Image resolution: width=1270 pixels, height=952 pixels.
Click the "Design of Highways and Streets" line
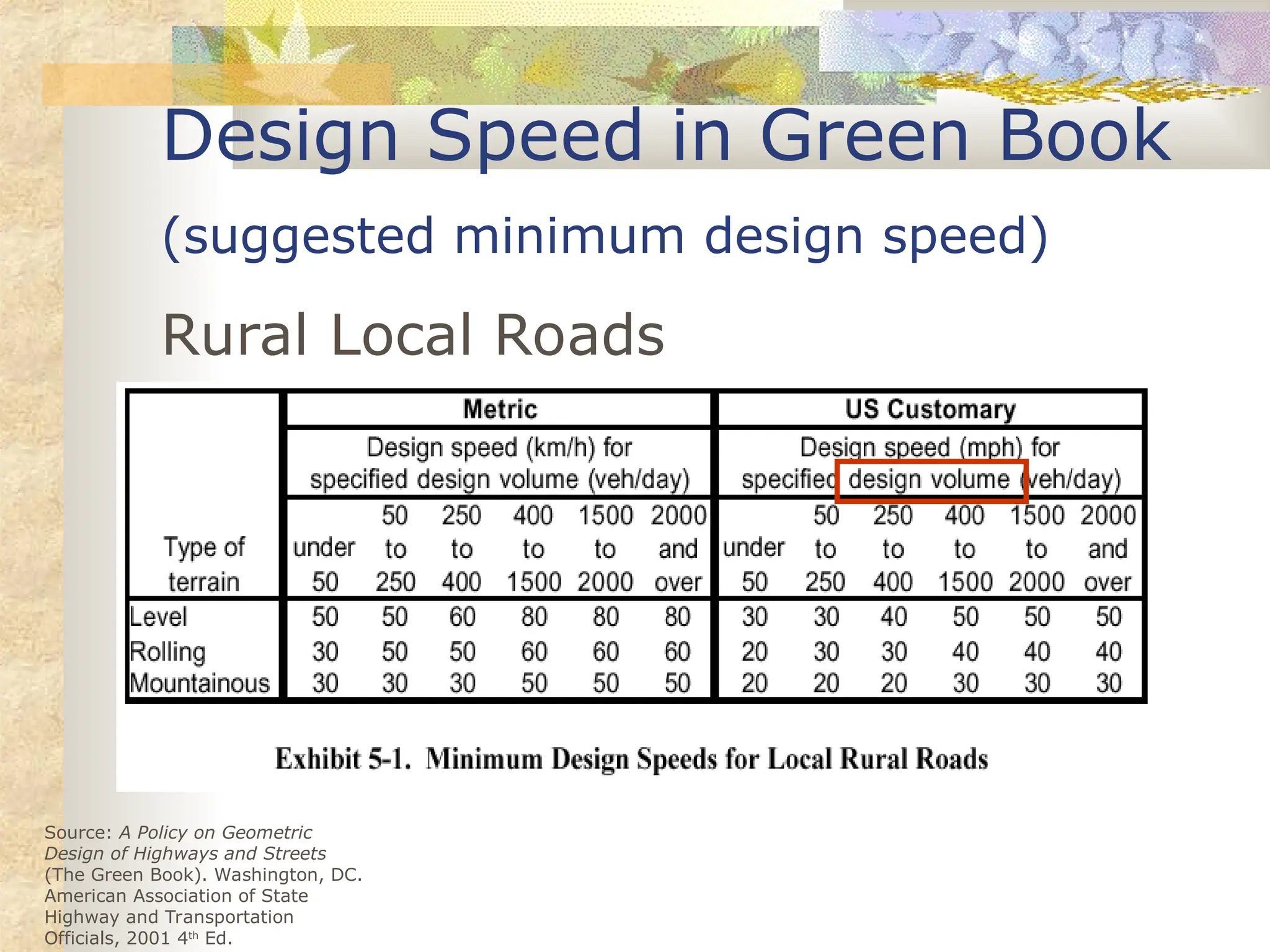tap(185, 853)
